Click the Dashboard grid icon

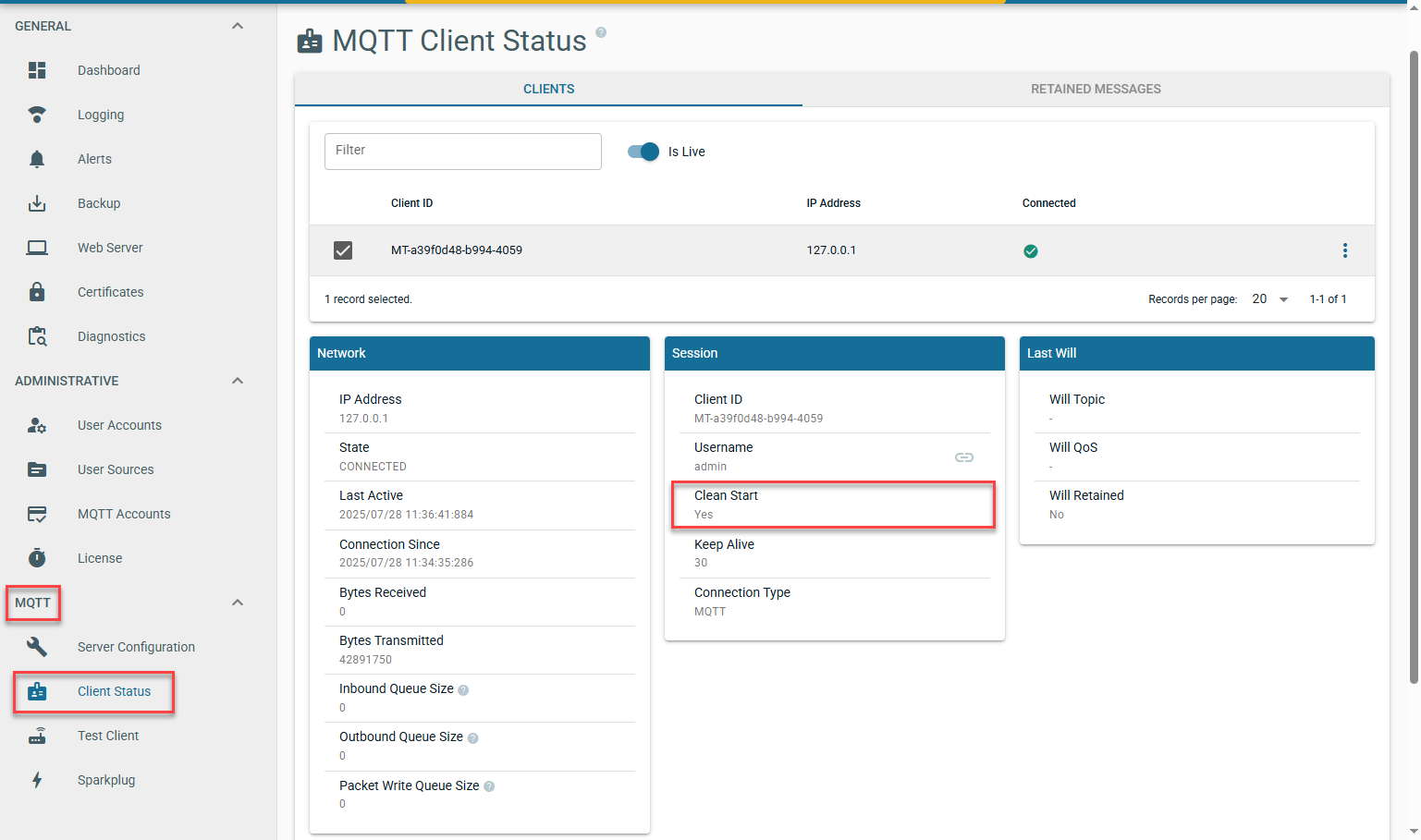click(37, 70)
